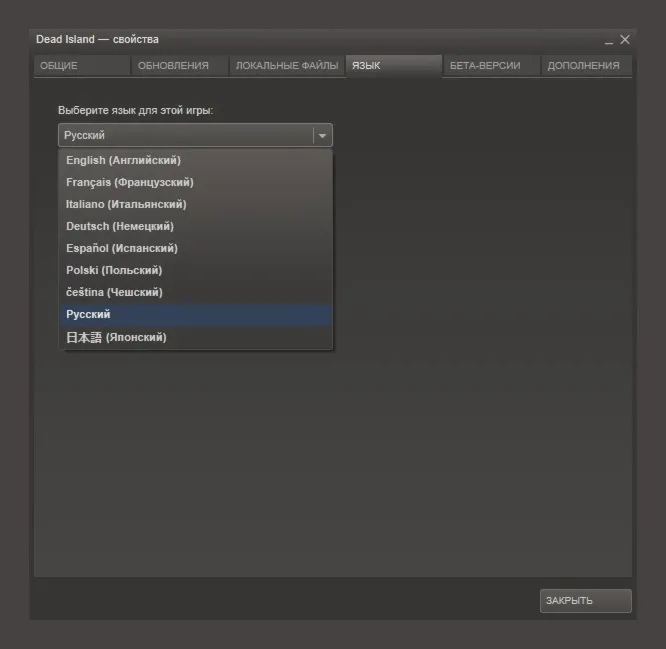The height and width of the screenshot is (649, 666).
Task: Pick Italiano (Итальянский) in the dropdown
Action: coord(195,205)
